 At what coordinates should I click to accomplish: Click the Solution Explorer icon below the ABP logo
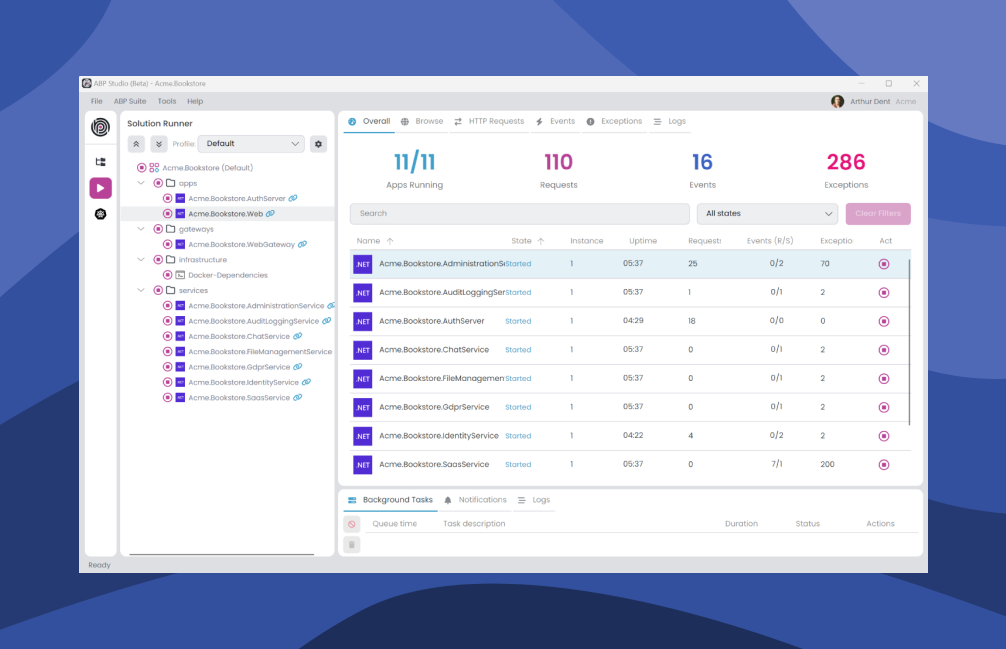pyautogui.click(x=99, y=161)
